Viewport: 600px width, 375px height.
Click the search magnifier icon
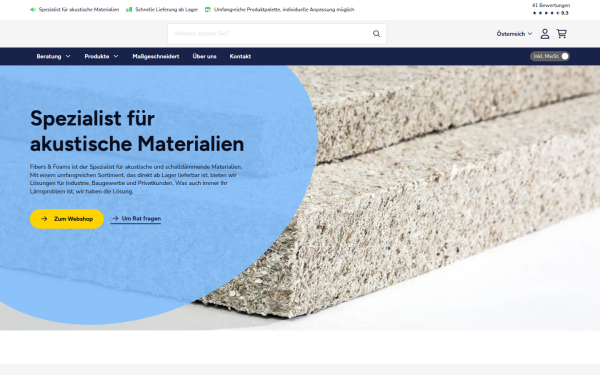(x=377, y=34)
